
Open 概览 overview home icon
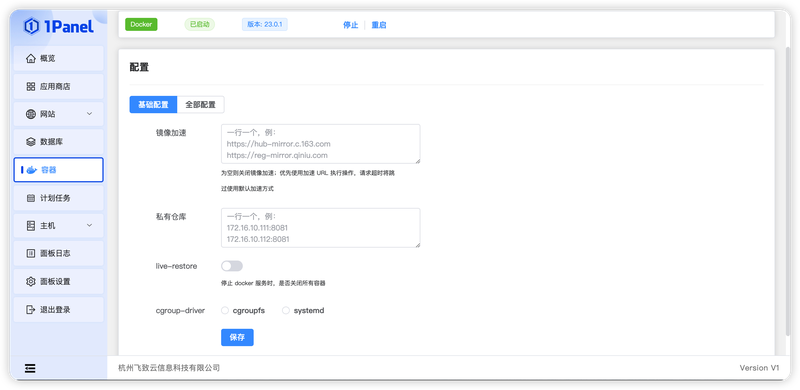click(31, 58)
